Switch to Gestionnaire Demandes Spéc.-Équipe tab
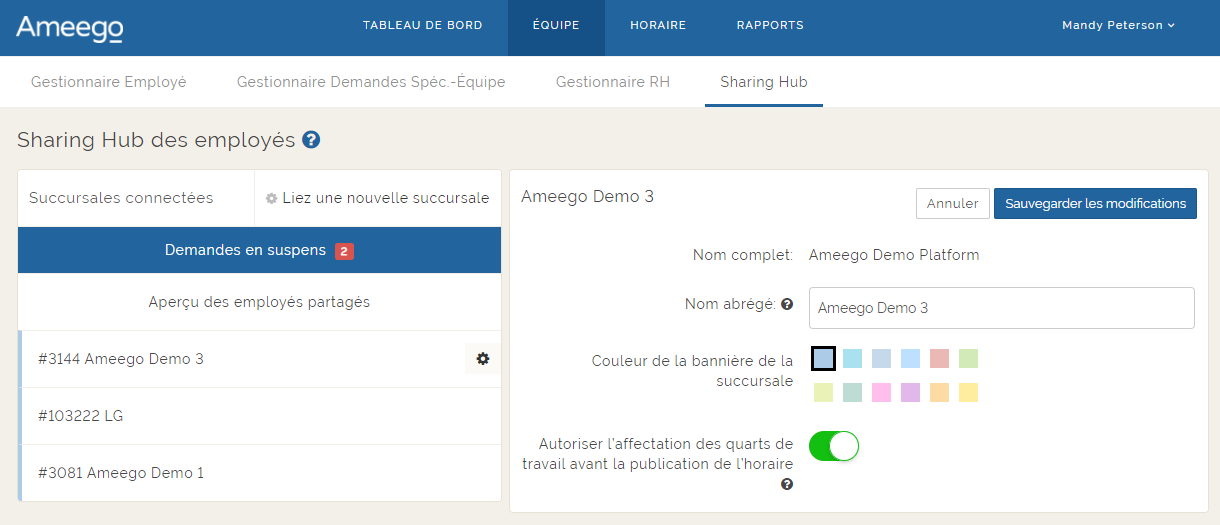Image resolution: width=1220 pixels, height=525 pixels. pyautogui.click(x=371, y=82)
